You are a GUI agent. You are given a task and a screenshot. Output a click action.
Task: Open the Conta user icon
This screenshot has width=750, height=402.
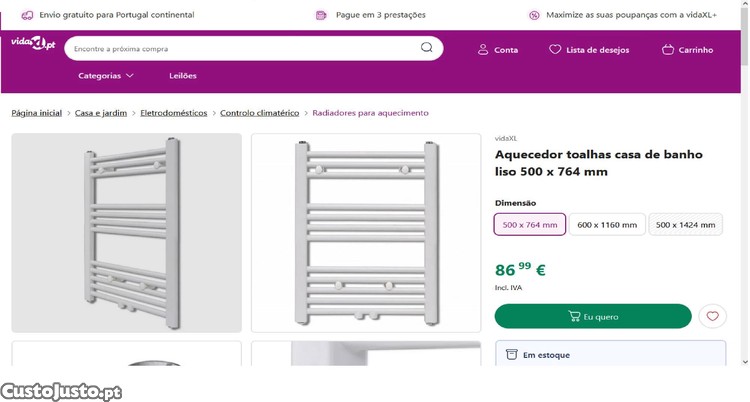pyautogui.click(x=483, y=49)
